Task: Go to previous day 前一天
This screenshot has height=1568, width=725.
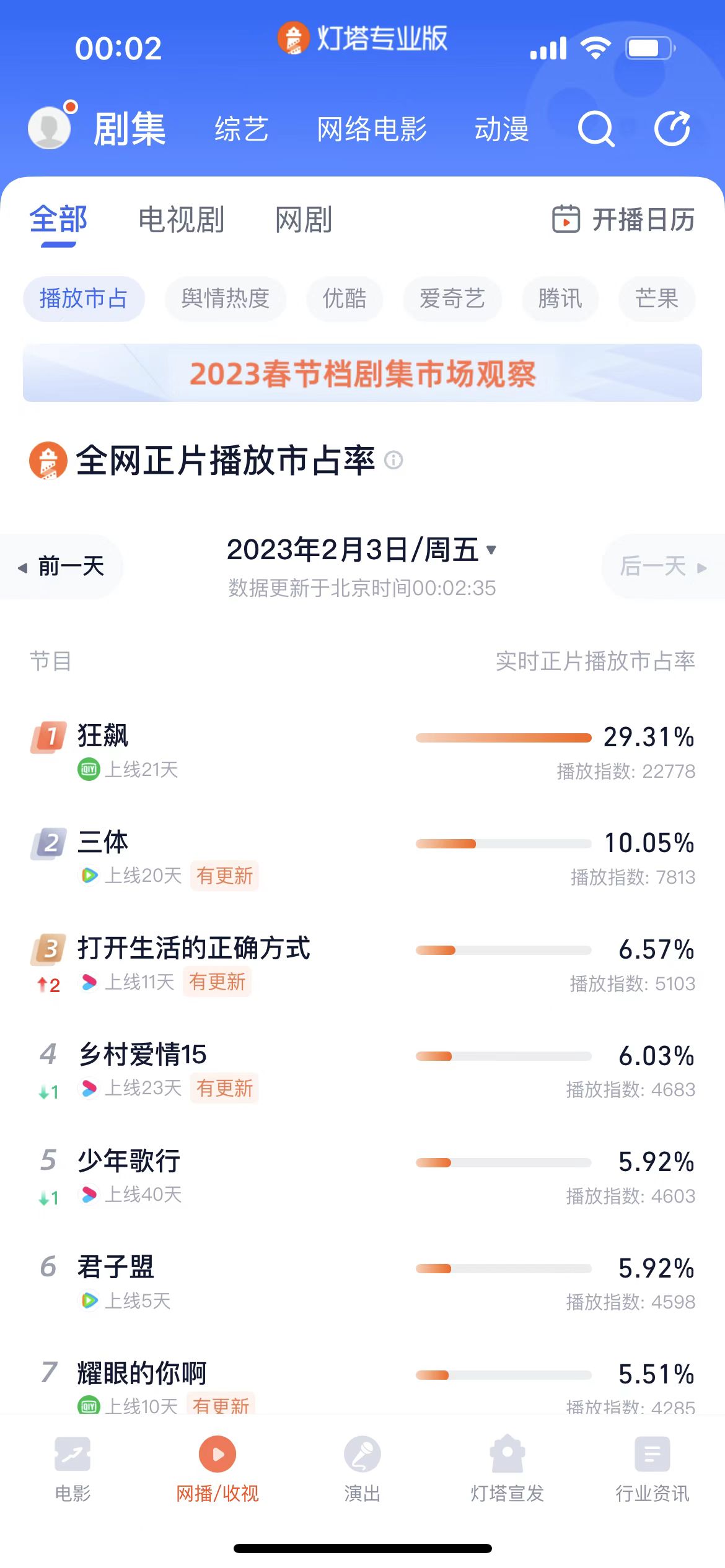Action: [62, 567]
